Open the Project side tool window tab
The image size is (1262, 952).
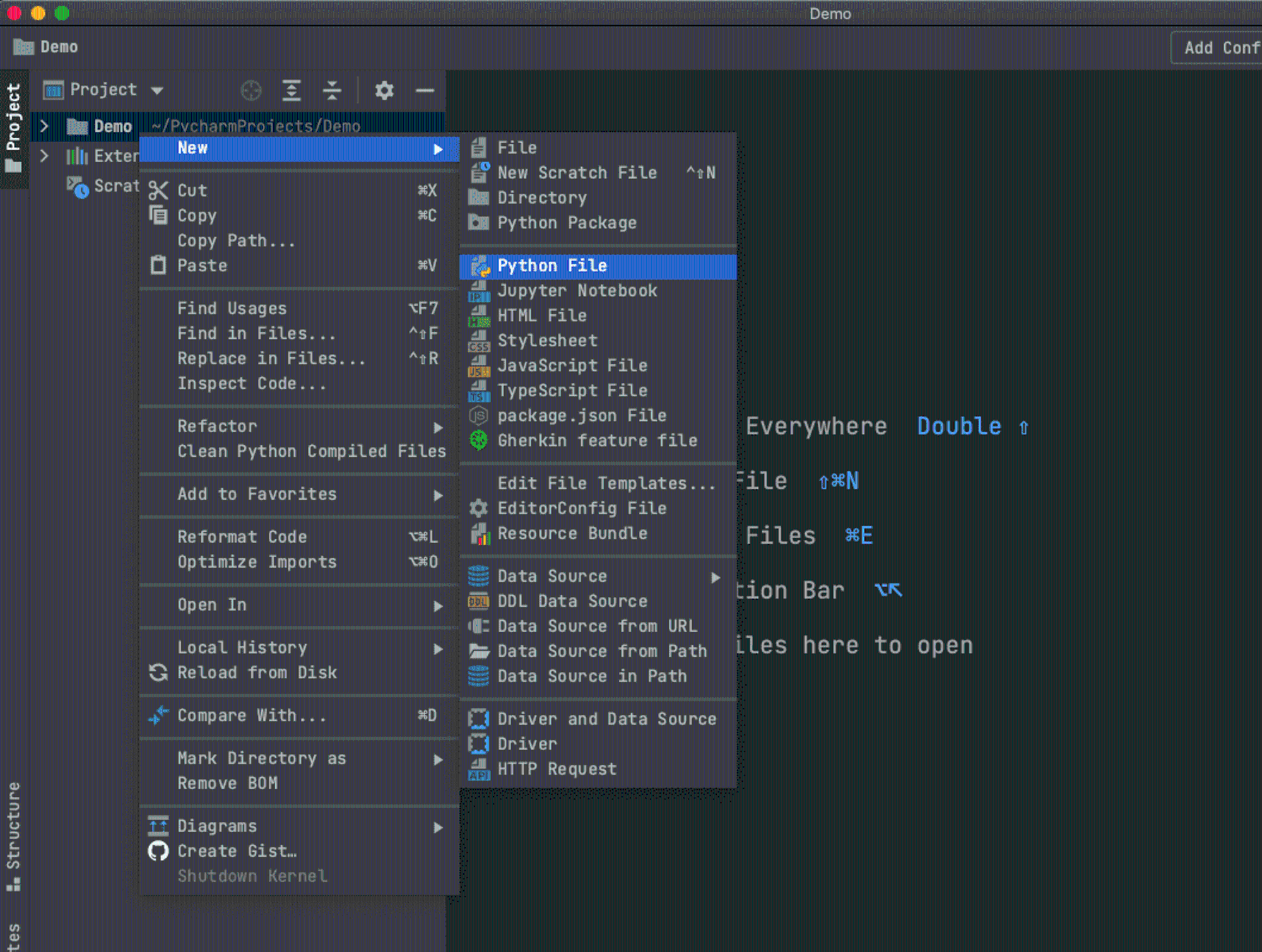13,128
